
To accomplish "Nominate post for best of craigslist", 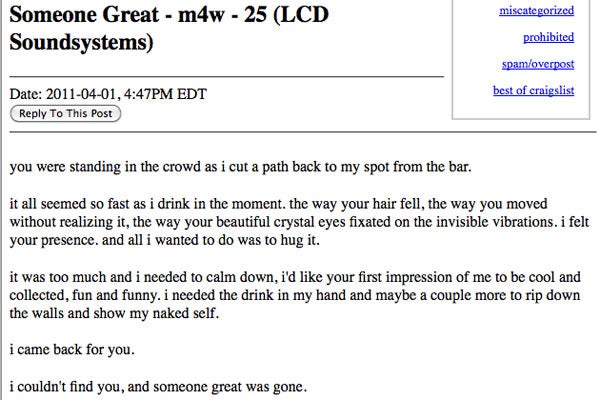I will [x=533, y=92].
